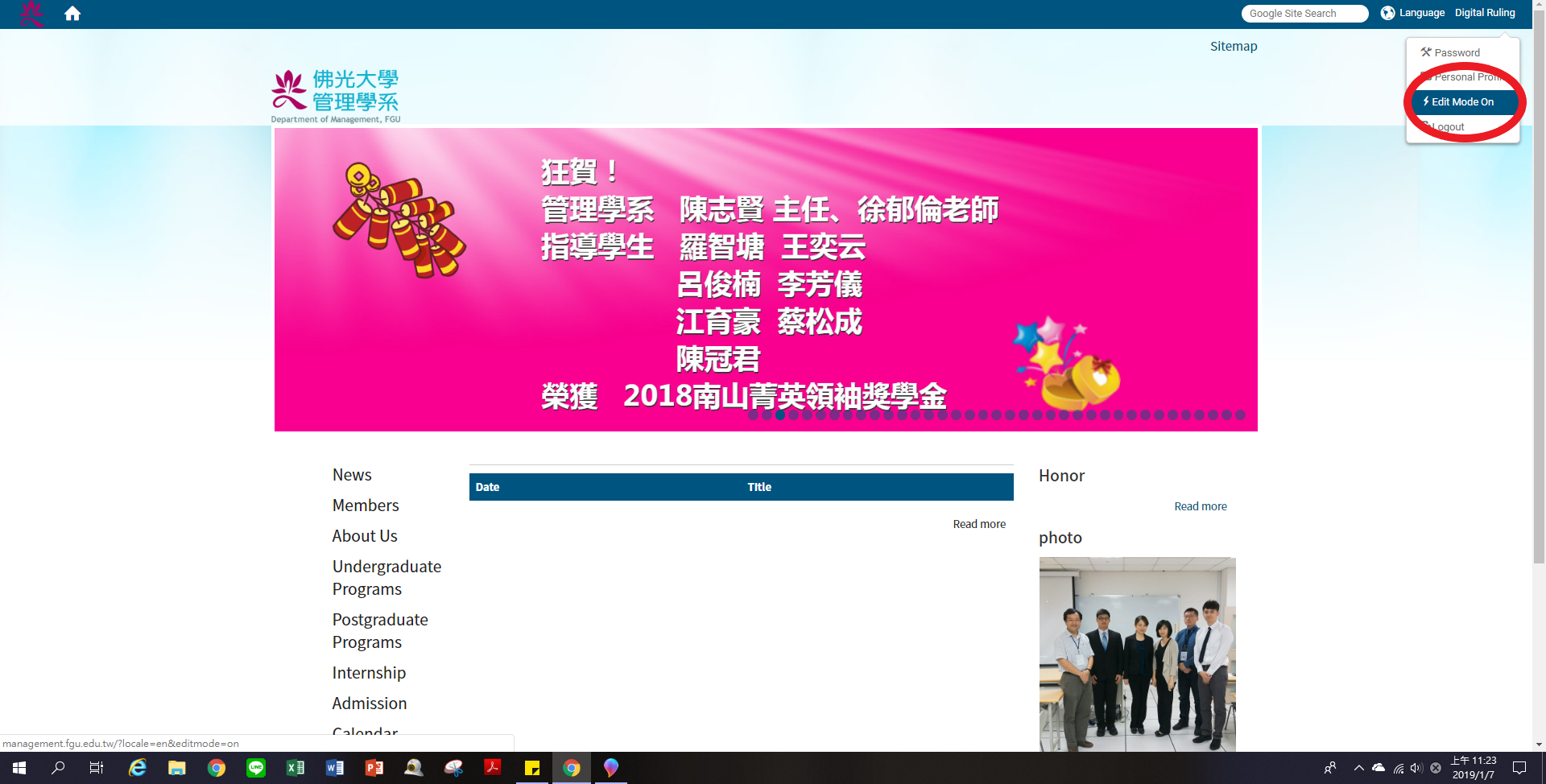The image size is (1546, 784).
Task: Select the third banner slideshow dot
Action: [780, 415]
